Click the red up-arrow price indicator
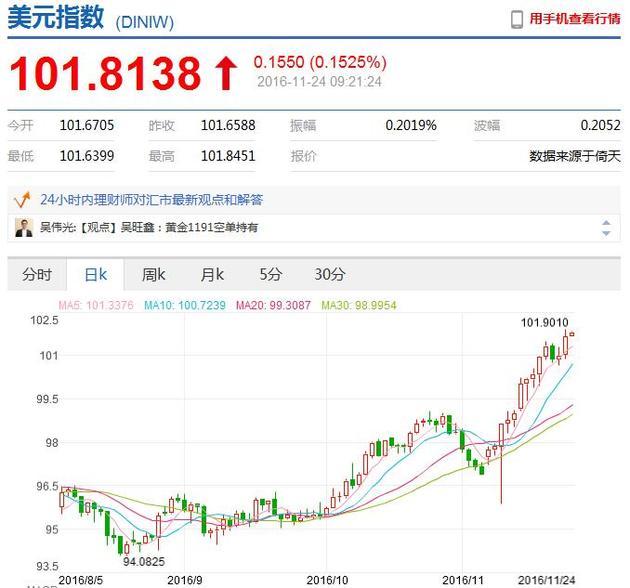The height and width of the screenshot is (588, 630). (225, 73)
